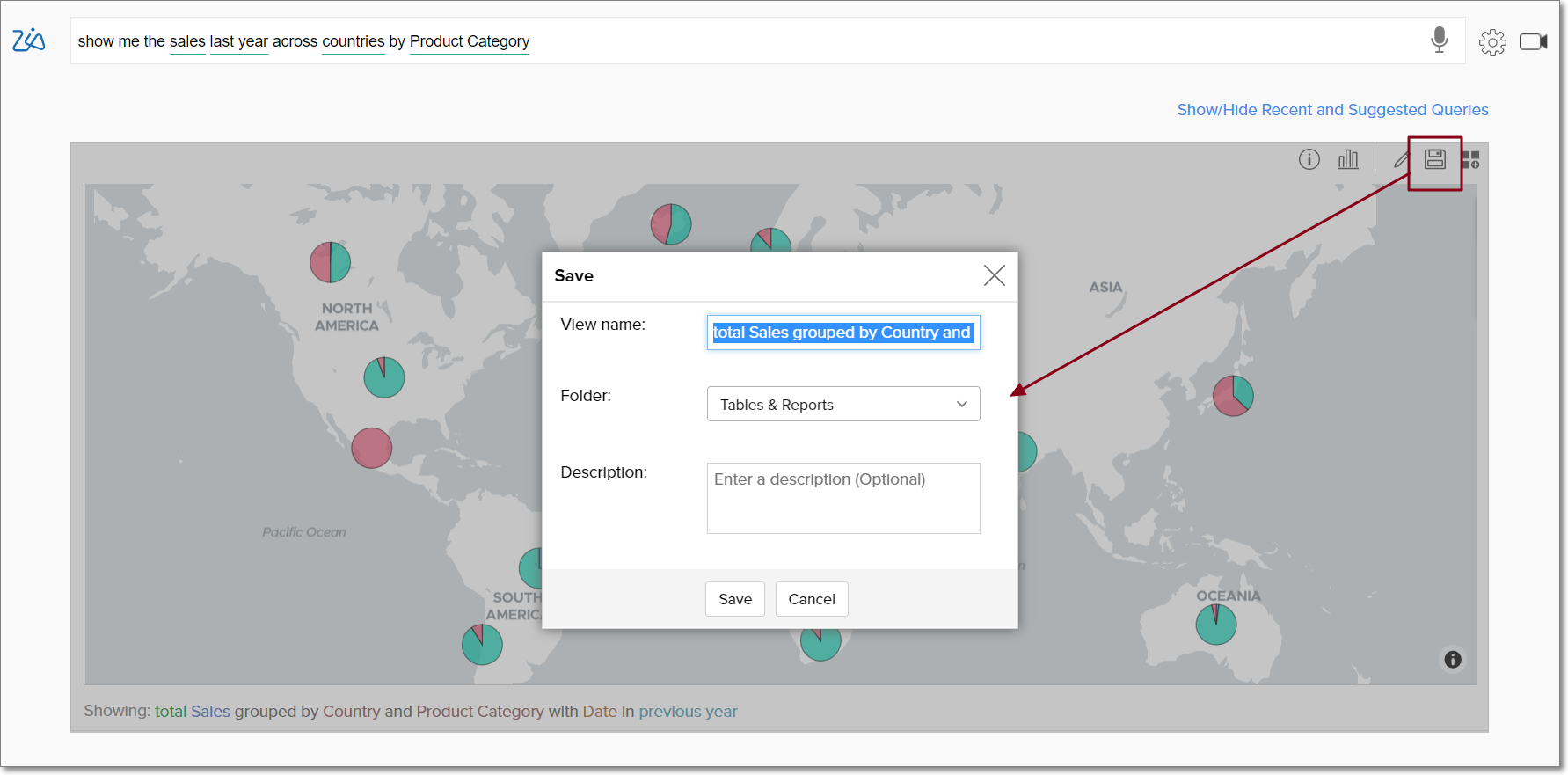Click the floppy disk save icon
Screen dimensions: 1568x775
1434,159
